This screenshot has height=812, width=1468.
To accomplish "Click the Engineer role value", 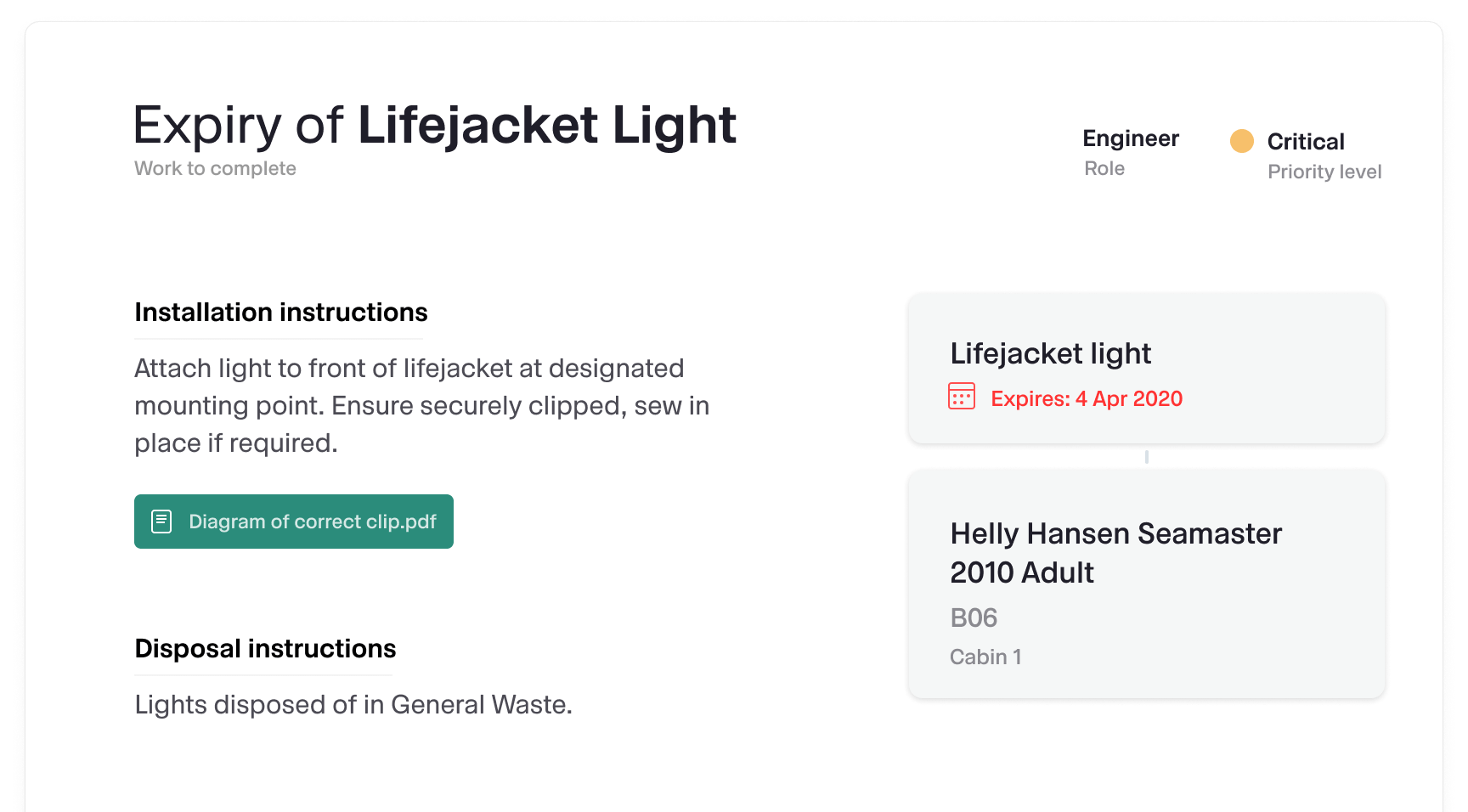I will [x=1130, y=138].
